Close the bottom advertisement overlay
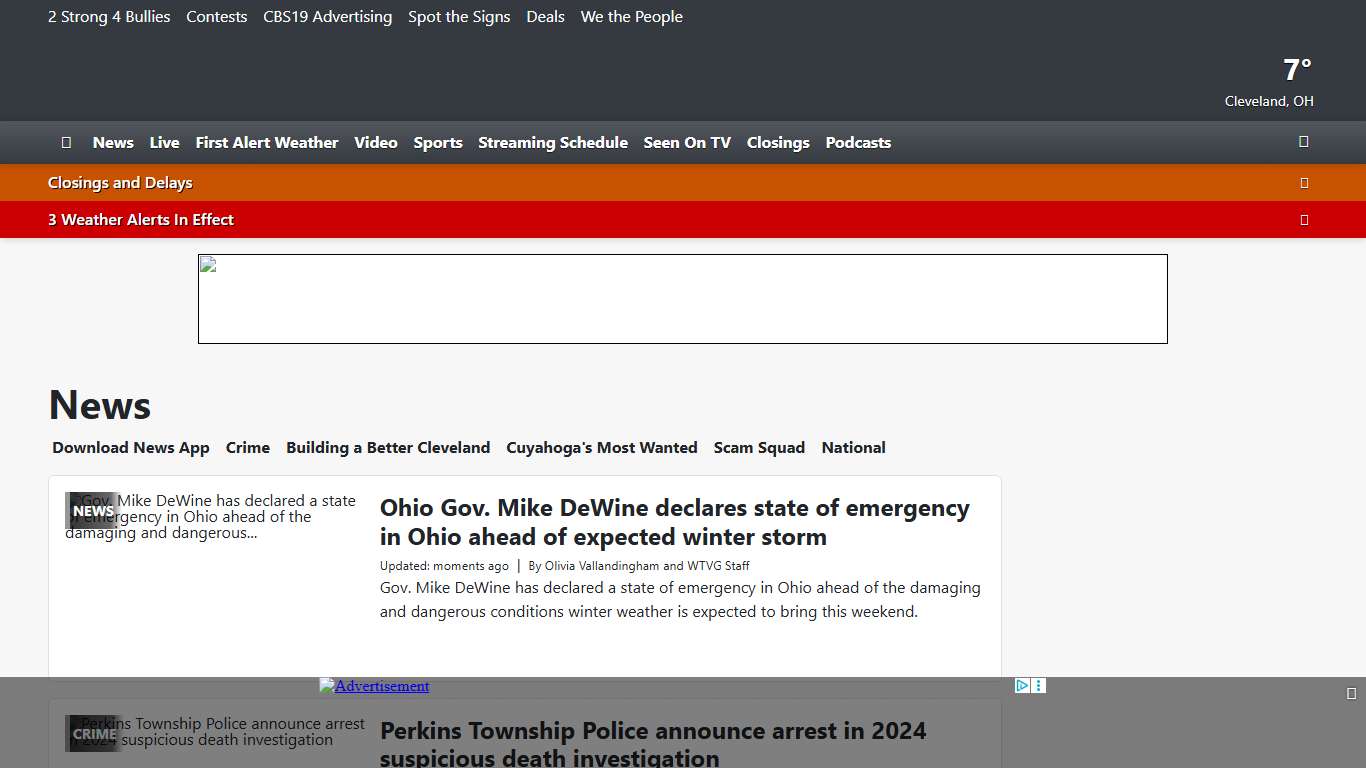 click(x=1351, y=694)
